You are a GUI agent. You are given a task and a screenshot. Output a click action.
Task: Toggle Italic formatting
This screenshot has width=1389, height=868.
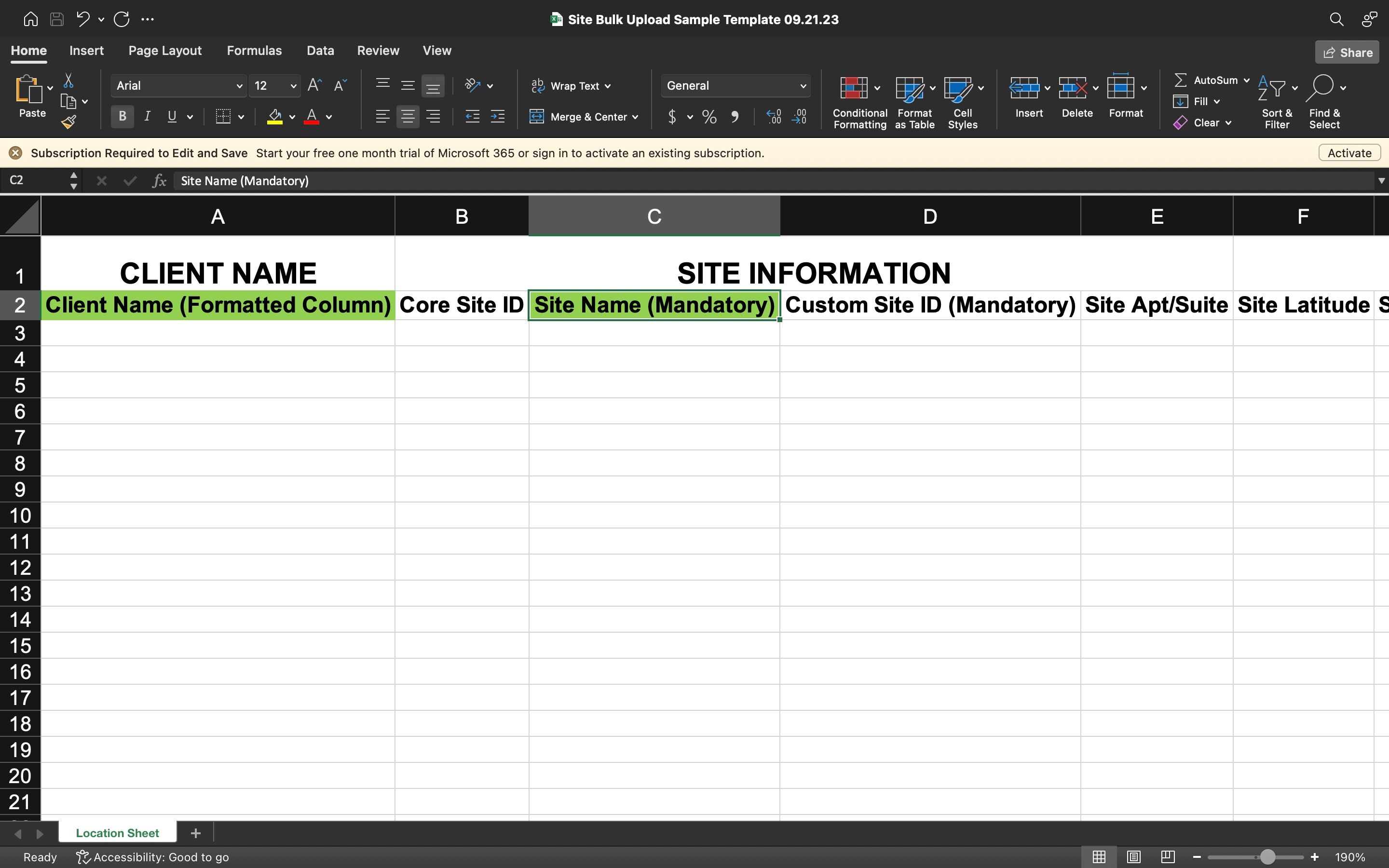pyautogui.click(x=148, y=117)
